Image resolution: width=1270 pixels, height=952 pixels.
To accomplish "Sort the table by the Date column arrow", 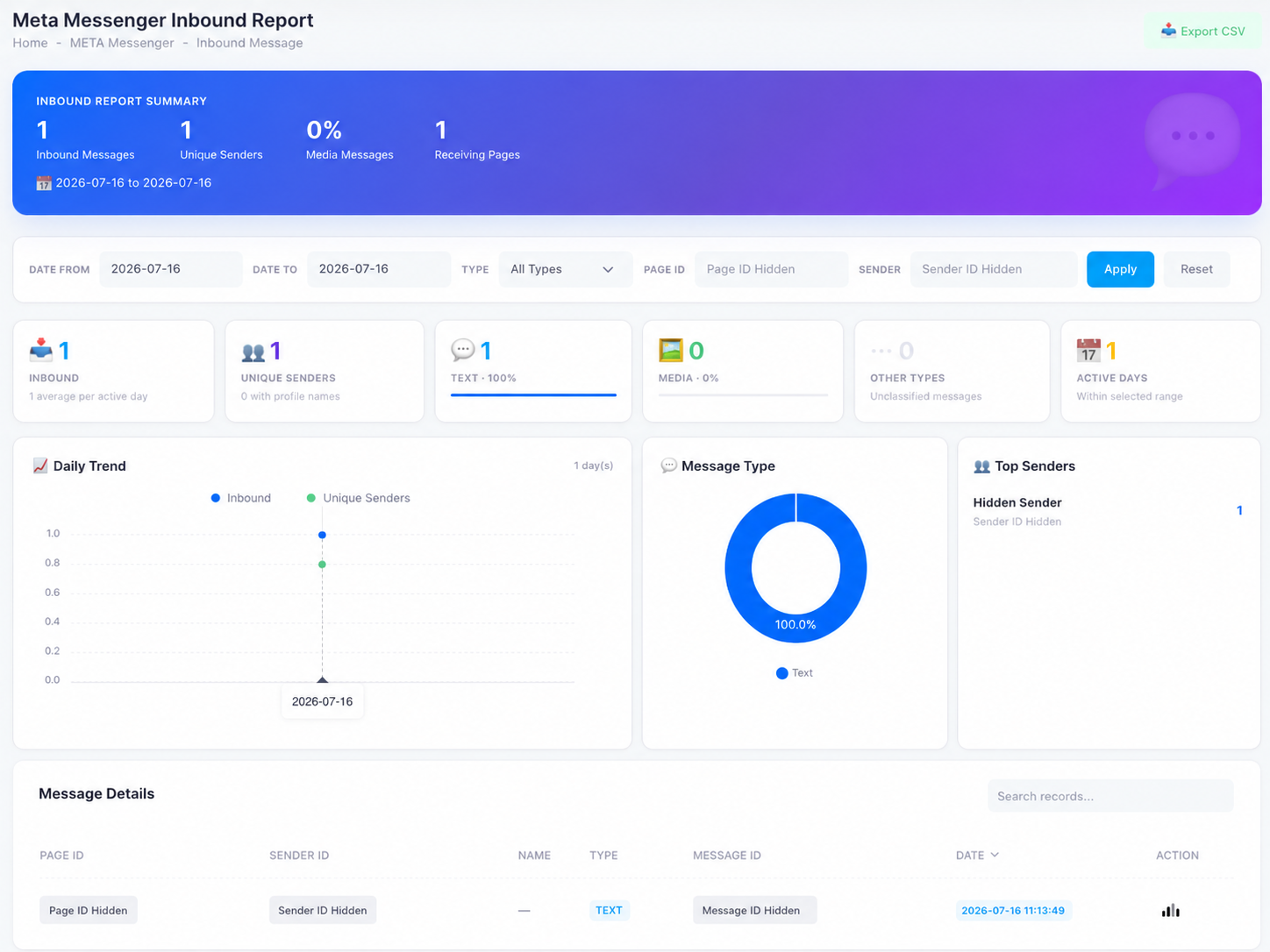I will pos(995,855).
